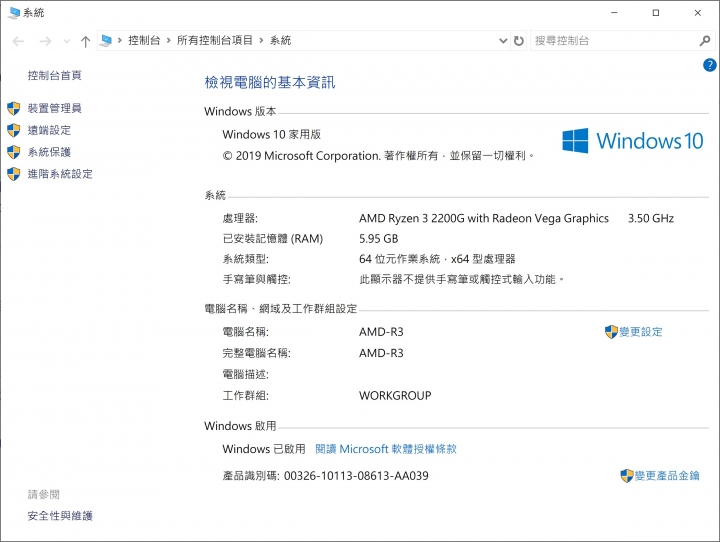Click the forward navigation arrow
This screenshot has height=542, width=720.
(x=45, y=41)
